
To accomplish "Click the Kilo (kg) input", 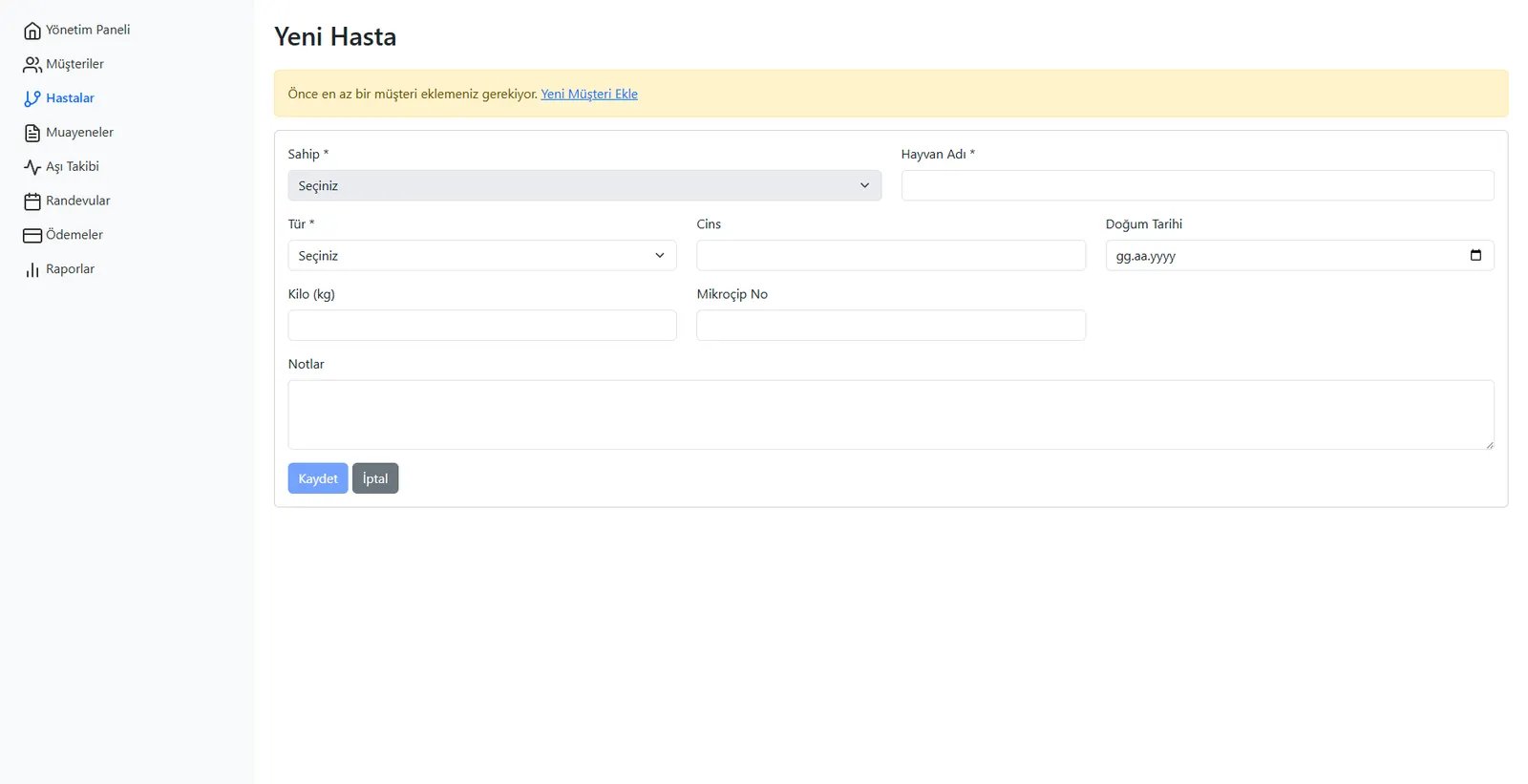I will pyautogui.click(x=482, y=326).
